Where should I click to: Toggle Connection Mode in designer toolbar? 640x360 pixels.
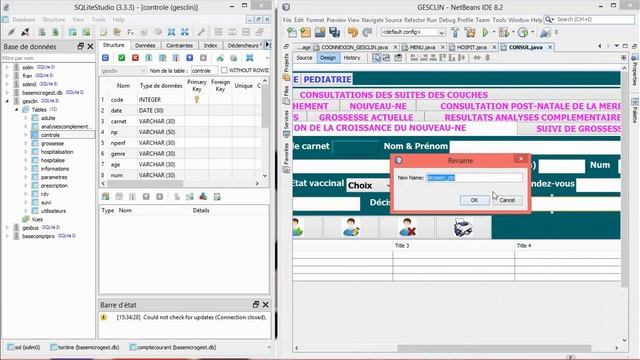(x=387, y=58)
